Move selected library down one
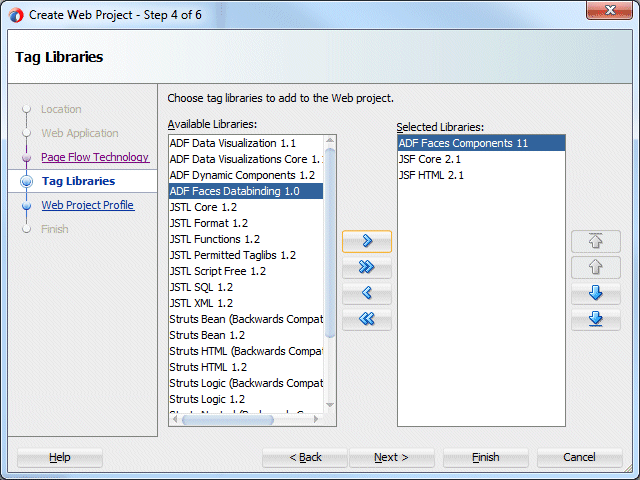The width and height of the screenshot is (640, 480). tap(596, 293)
